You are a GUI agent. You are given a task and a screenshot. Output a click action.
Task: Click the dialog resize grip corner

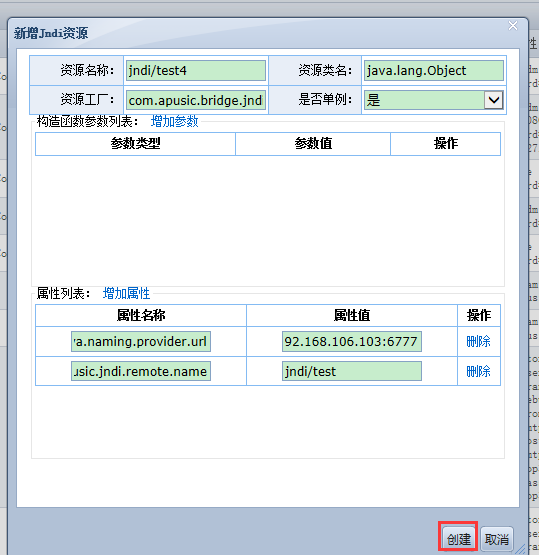click(521, 549)
